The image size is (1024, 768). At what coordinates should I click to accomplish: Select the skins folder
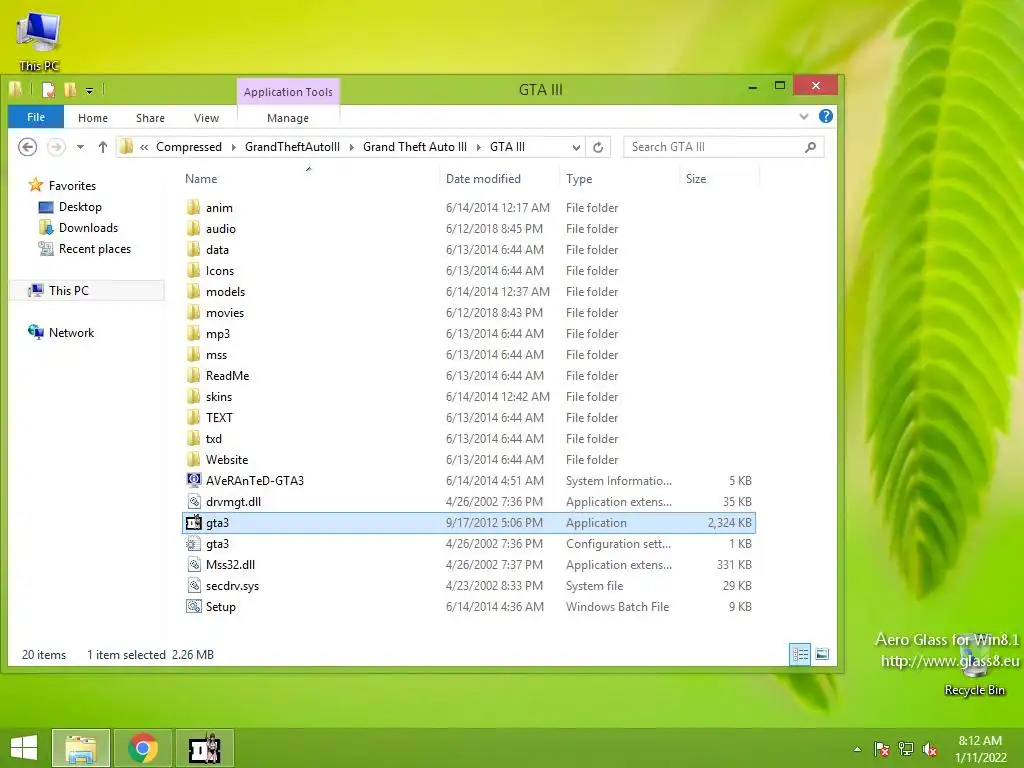pyautogui.click(x=468, y=396)
